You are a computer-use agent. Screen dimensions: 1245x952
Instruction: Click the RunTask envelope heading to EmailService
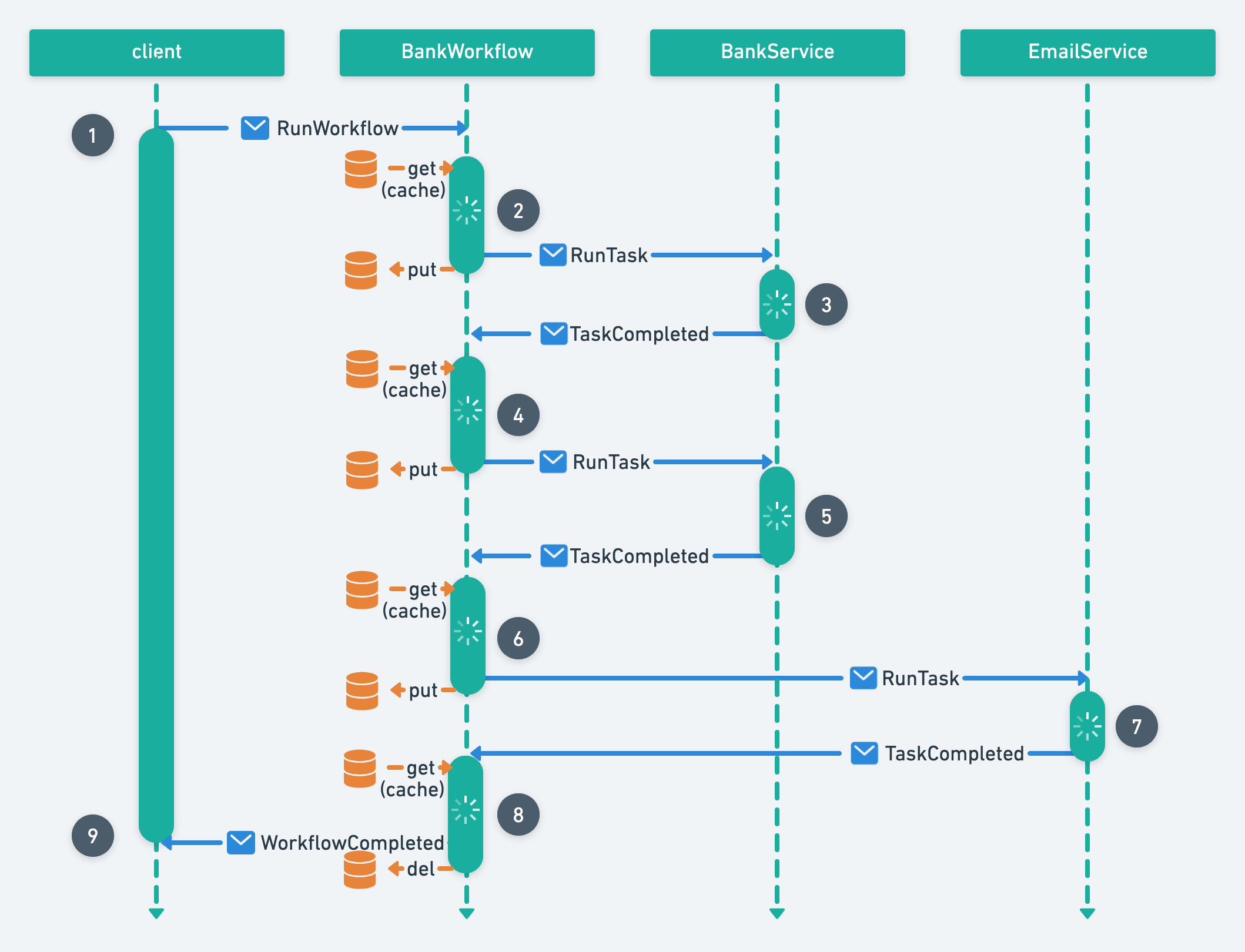click(864, 678)
